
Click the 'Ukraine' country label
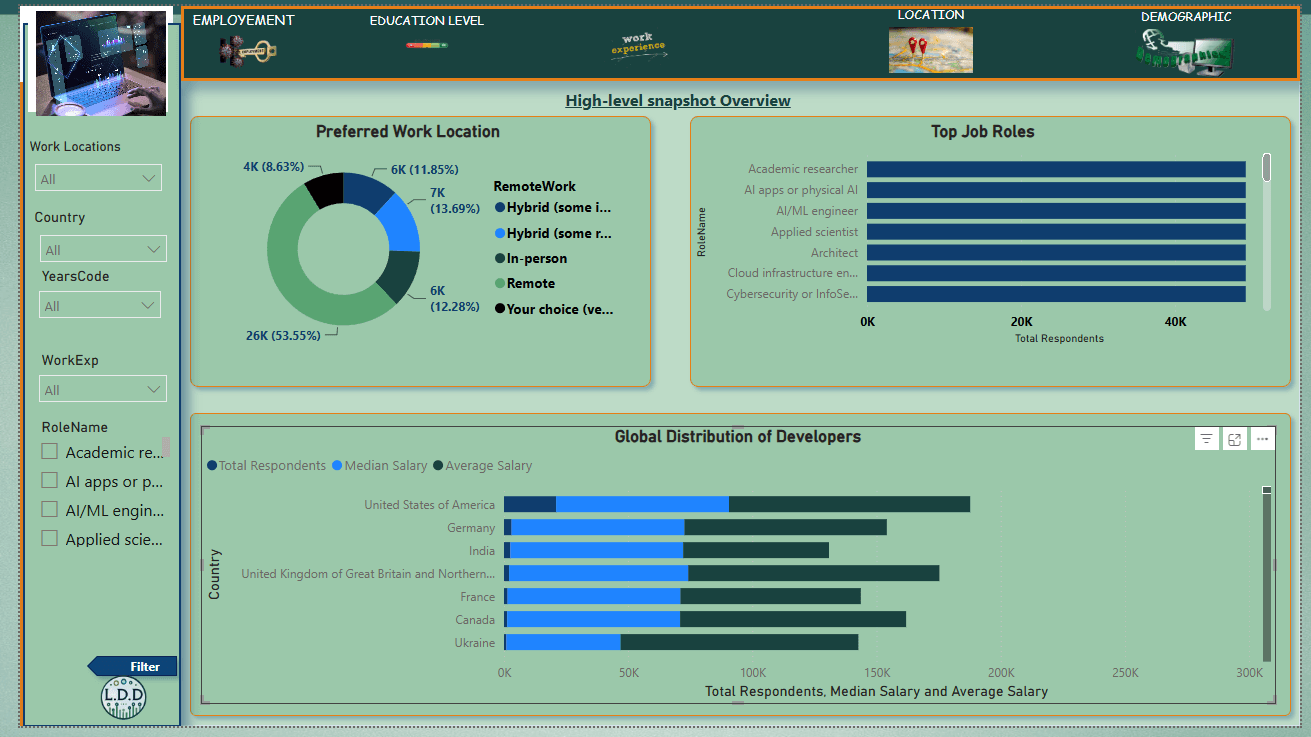[x=475, y=643]
